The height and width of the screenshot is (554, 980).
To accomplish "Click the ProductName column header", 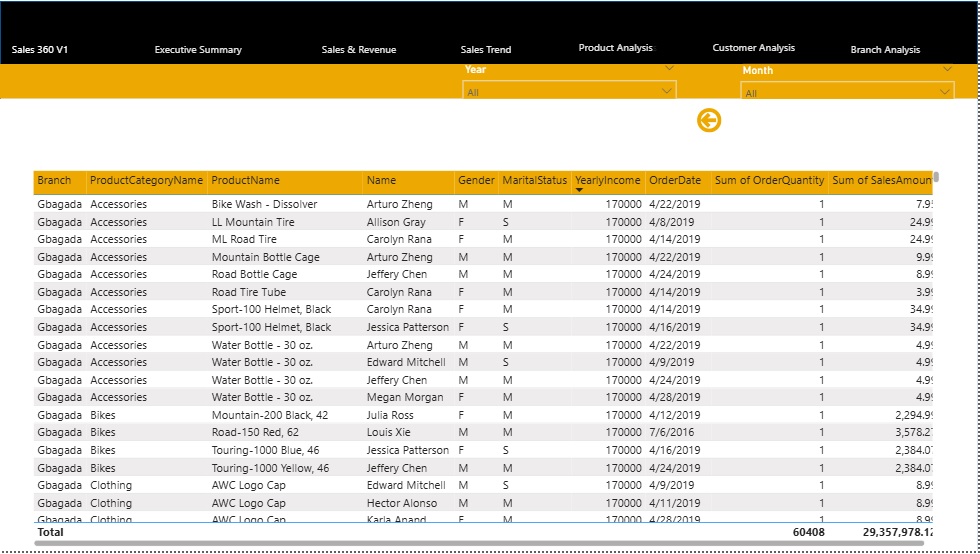I will (245, 181).
